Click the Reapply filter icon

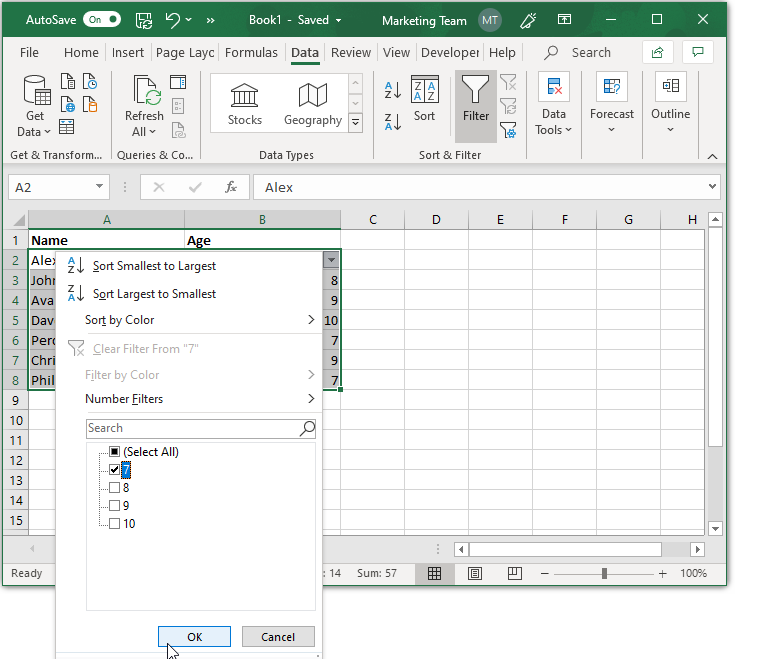pyautogui.click(x=508, y=106)
